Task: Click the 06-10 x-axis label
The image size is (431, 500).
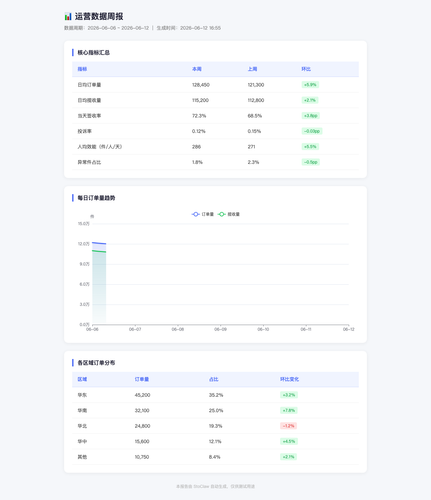Action: pyautogui.click(x=263, y=329)
